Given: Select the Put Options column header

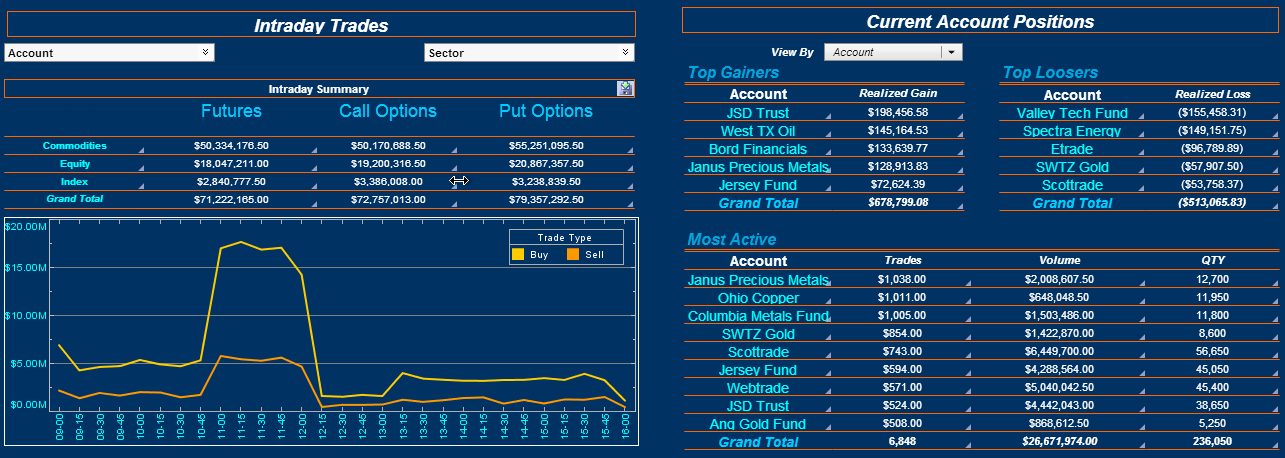Looking at the screenshot, I should pos(546,111).
